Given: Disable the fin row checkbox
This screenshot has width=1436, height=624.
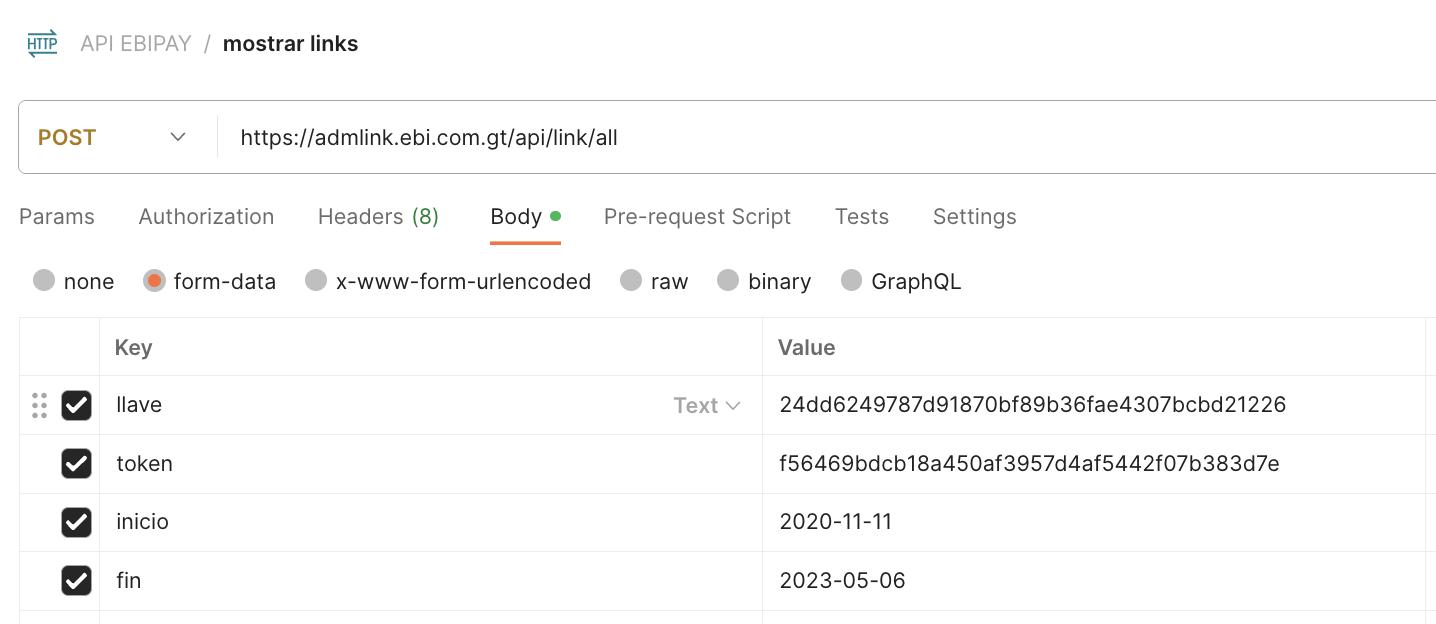Looking at the screenshot, I should [76, 580].
